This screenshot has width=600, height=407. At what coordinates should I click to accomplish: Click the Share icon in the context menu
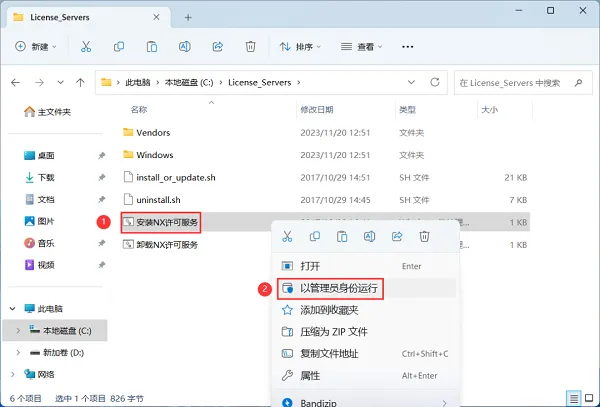pyautogui.click(x=397, y=236)
